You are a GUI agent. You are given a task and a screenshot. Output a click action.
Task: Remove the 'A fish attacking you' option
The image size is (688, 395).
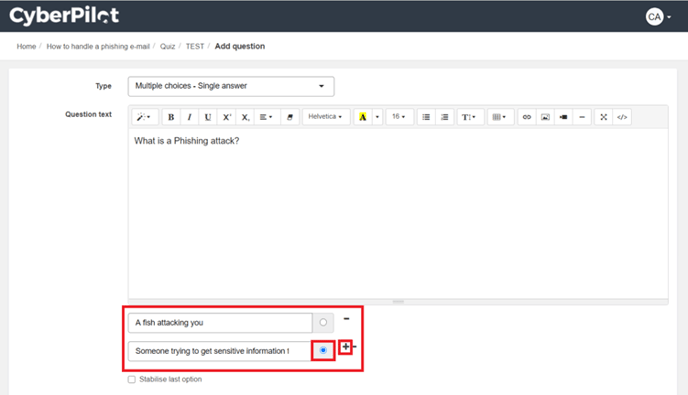point(347,319)
